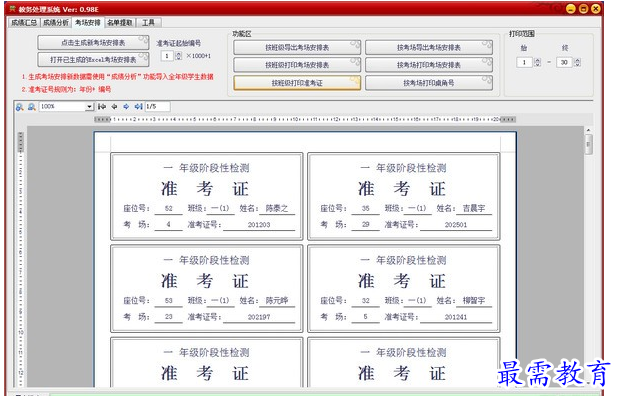Viewport: 619px width, 405px height.
Task: Click student name 陈泰之 on the ticket
Action: tap(277, 208)
